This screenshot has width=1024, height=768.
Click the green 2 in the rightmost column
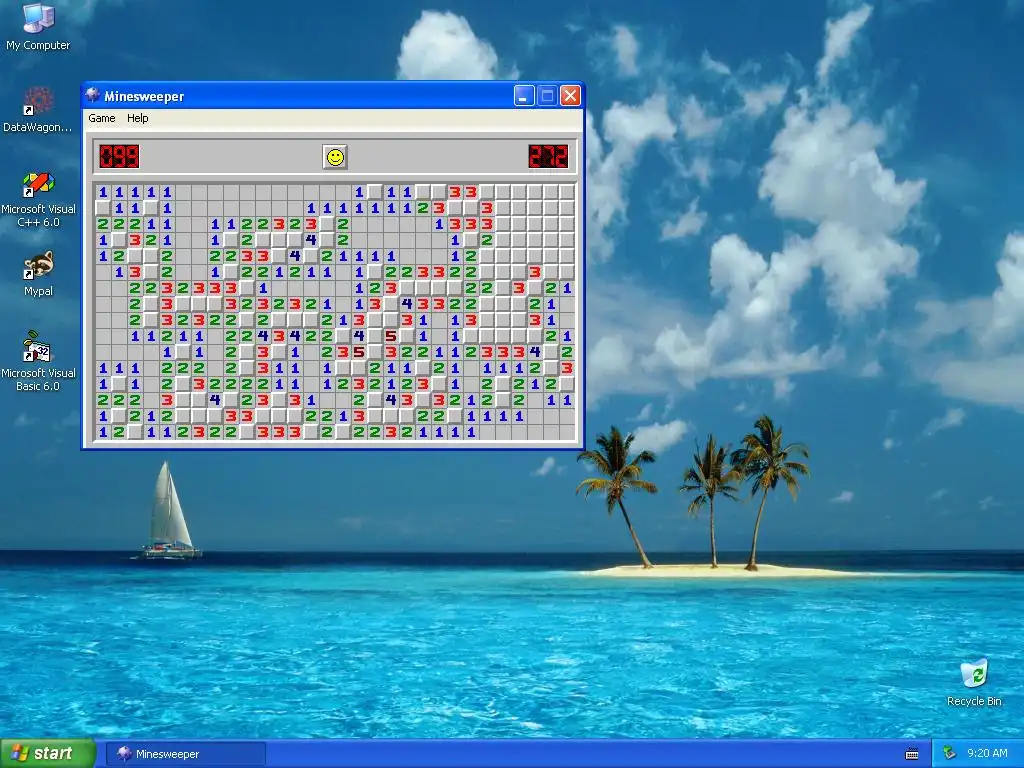coord(567,352)
